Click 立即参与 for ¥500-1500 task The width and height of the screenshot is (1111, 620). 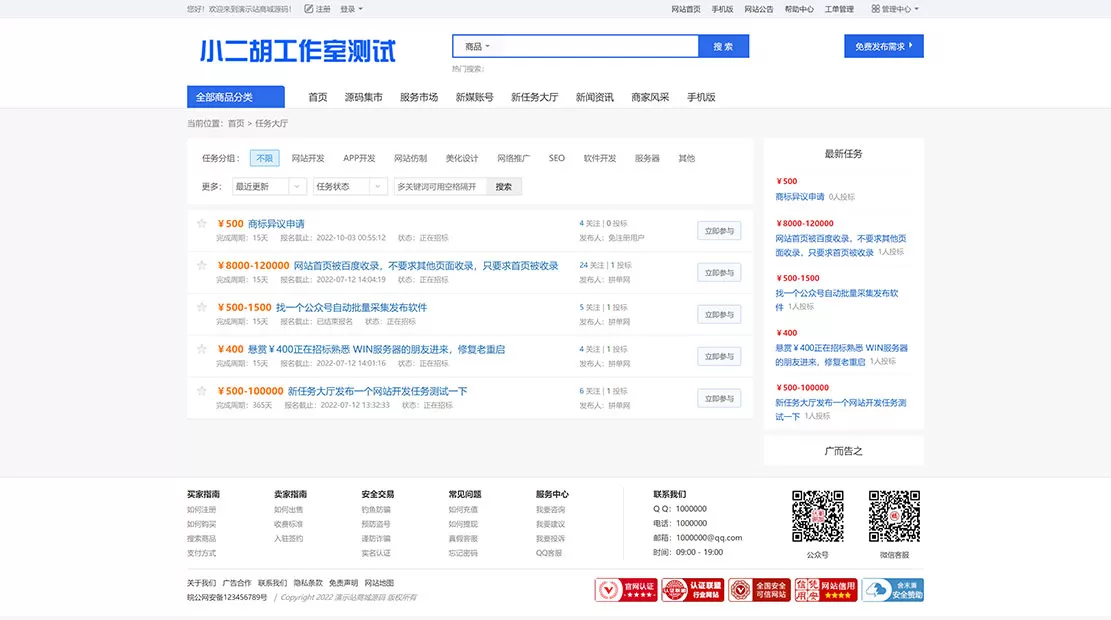[x=719, y=314]
